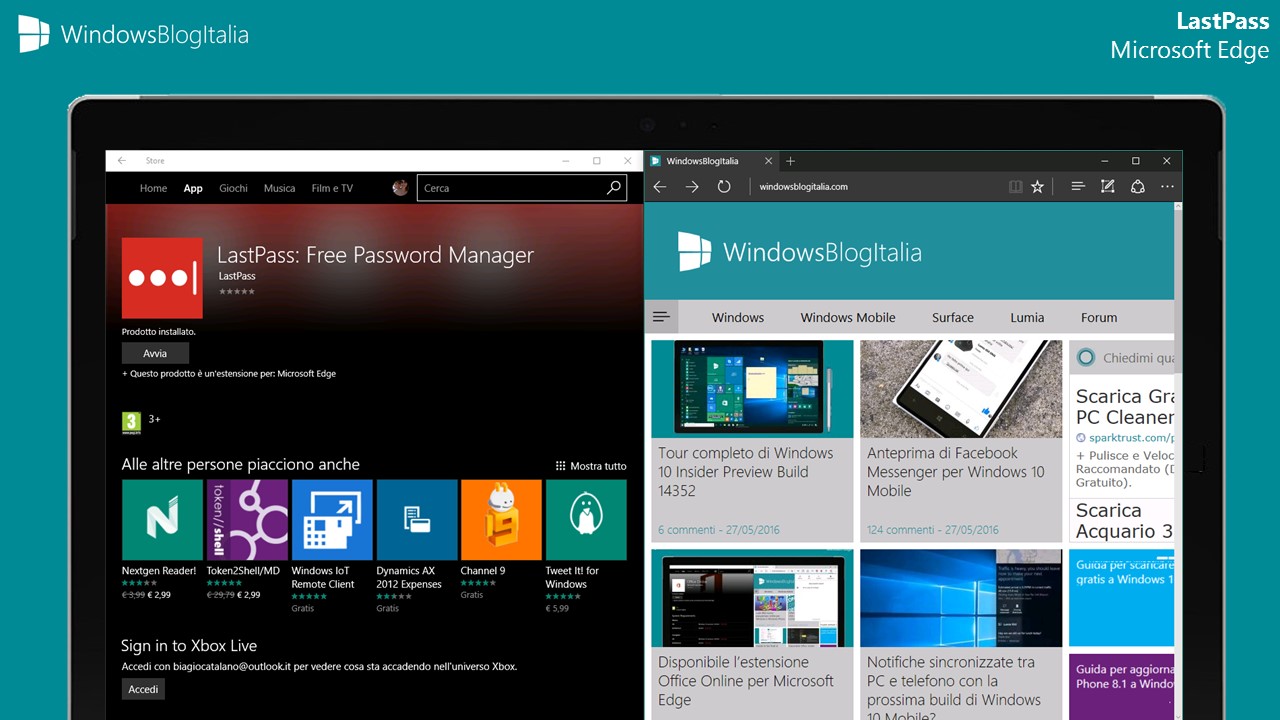Click the Guida per scaricare blue tile

(x=1121, y=598)
